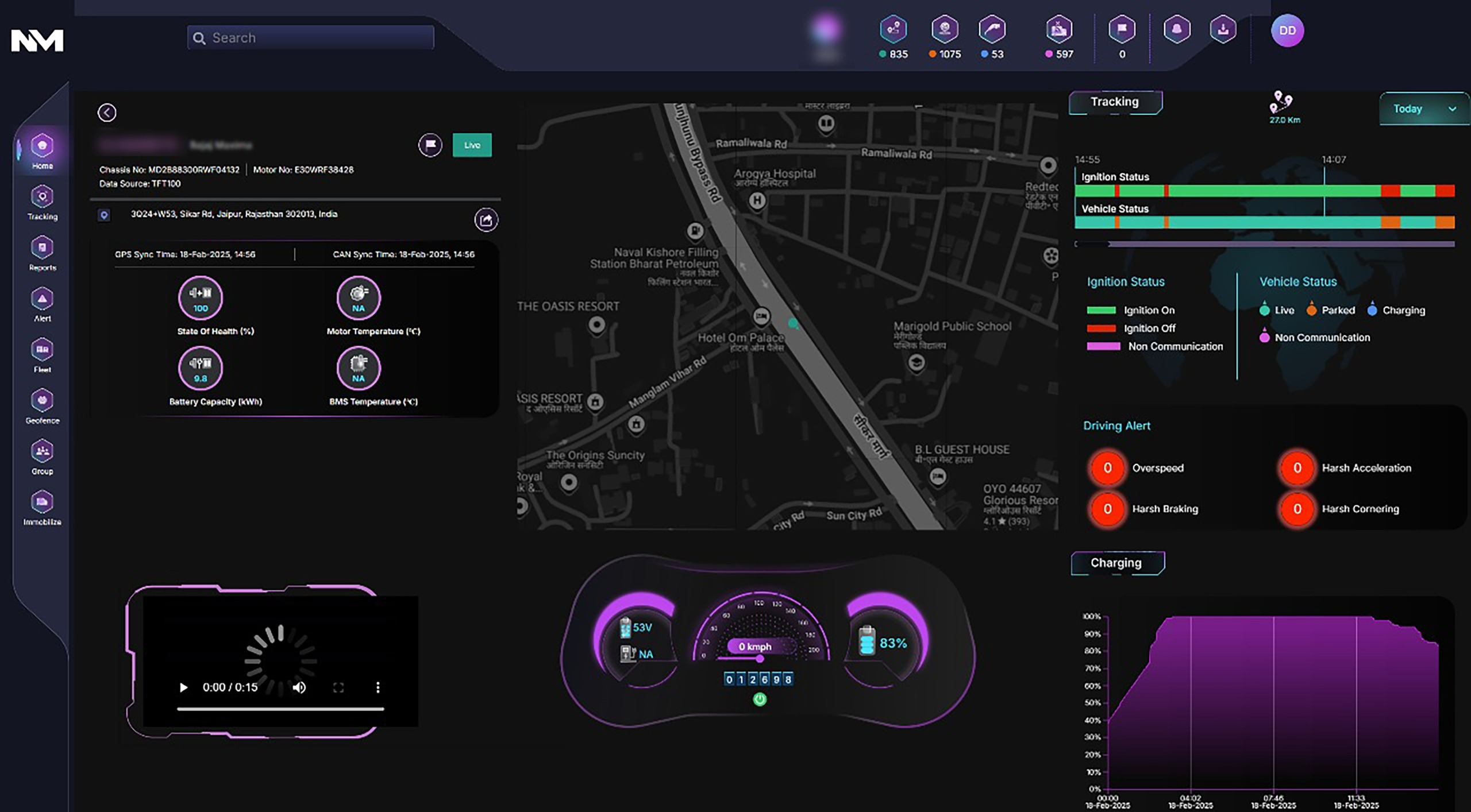
Task: Open the flag marker icon near vehicle name
Action: coord(429,145)
